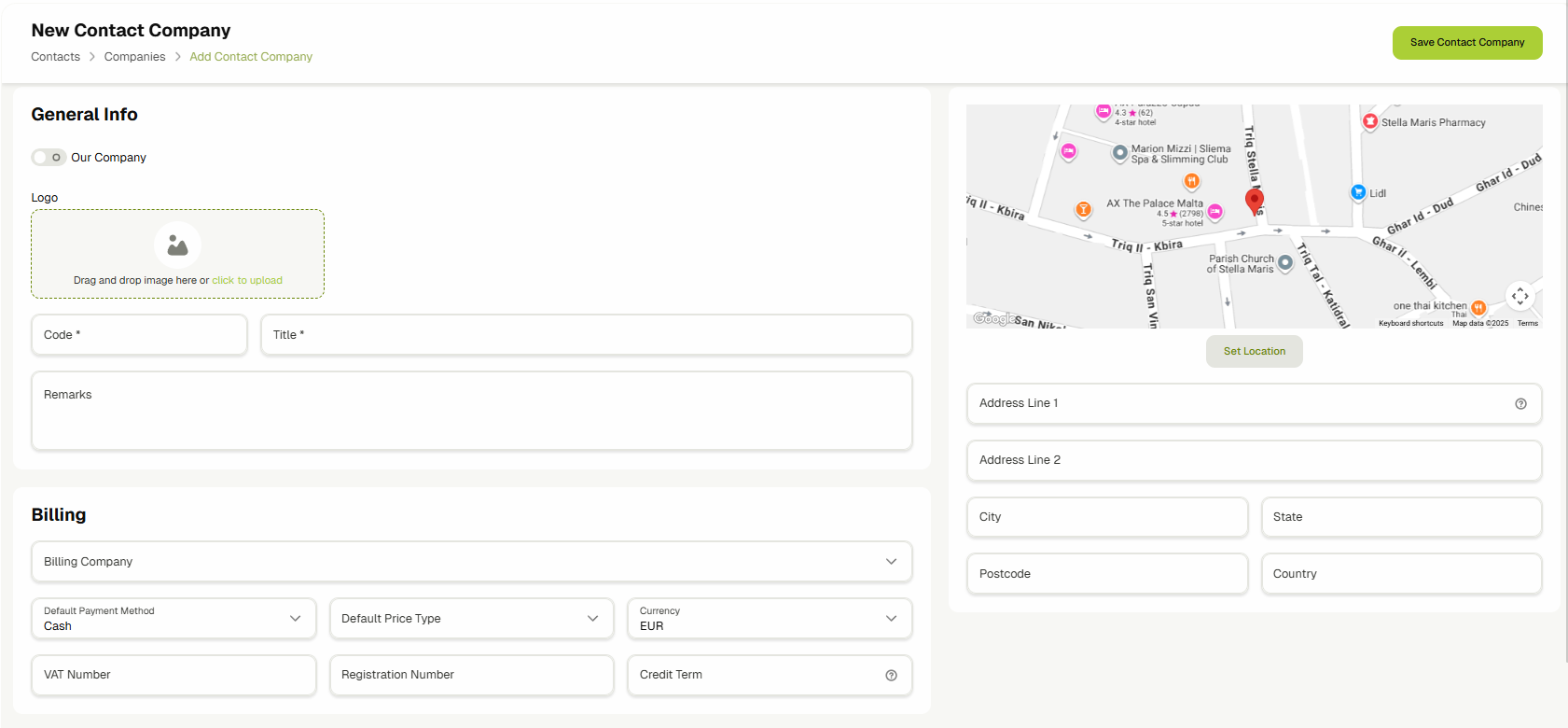This screenshot has width=1568, height=728.
Task: Click Stella Maris Pharmacy map marker
Action: pyautogui.click(x=1370, y=121)
